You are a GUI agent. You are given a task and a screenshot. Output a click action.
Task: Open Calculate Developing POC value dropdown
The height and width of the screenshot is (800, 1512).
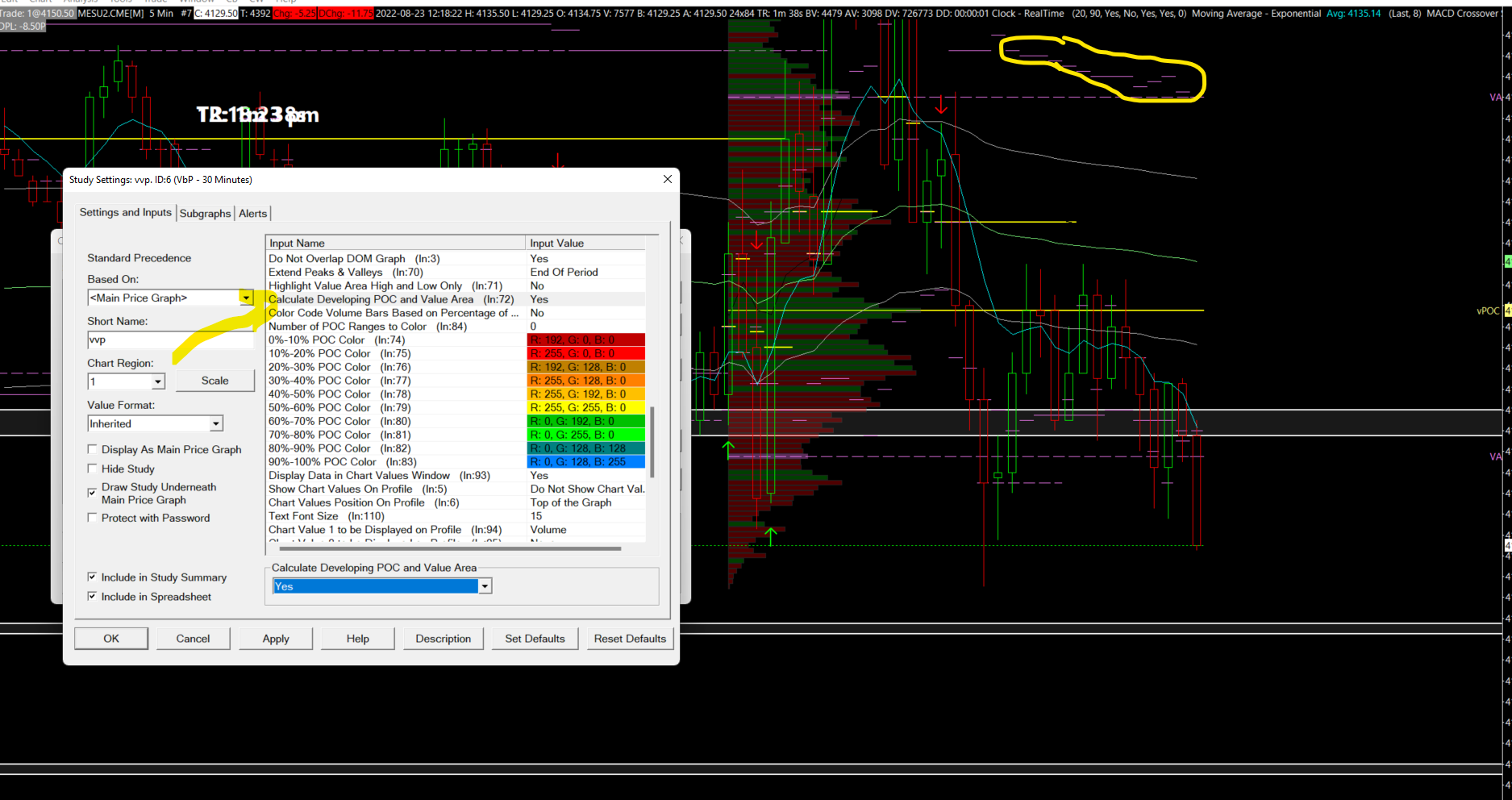tap(485, 586)
